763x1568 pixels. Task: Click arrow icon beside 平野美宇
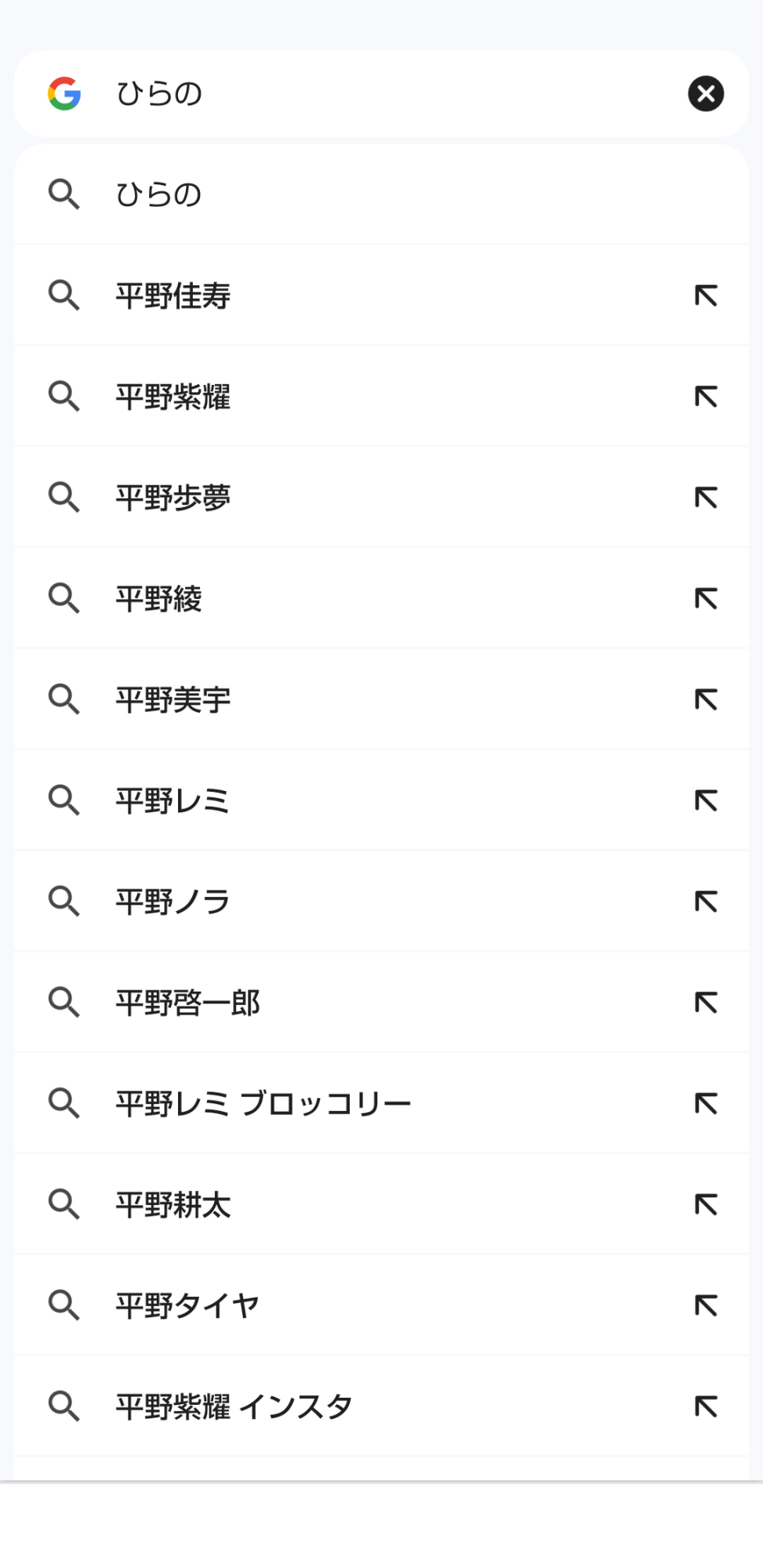tap(706, 699)
